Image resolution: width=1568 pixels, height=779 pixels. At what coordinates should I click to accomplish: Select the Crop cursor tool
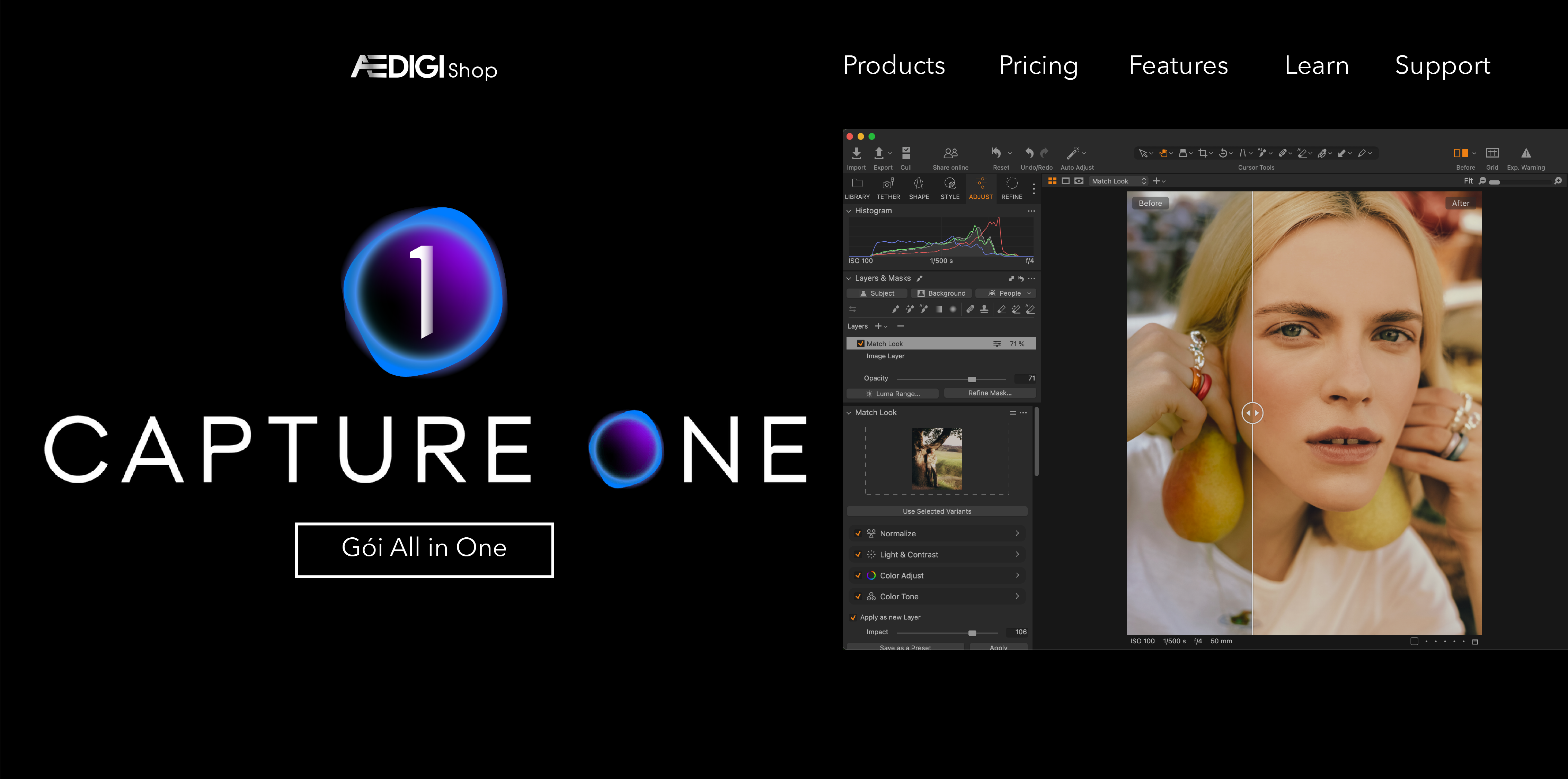(x=1202, y=153)
